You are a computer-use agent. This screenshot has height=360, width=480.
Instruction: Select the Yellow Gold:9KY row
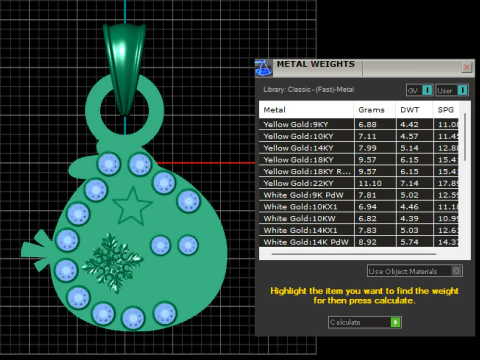tap(359, 124)
